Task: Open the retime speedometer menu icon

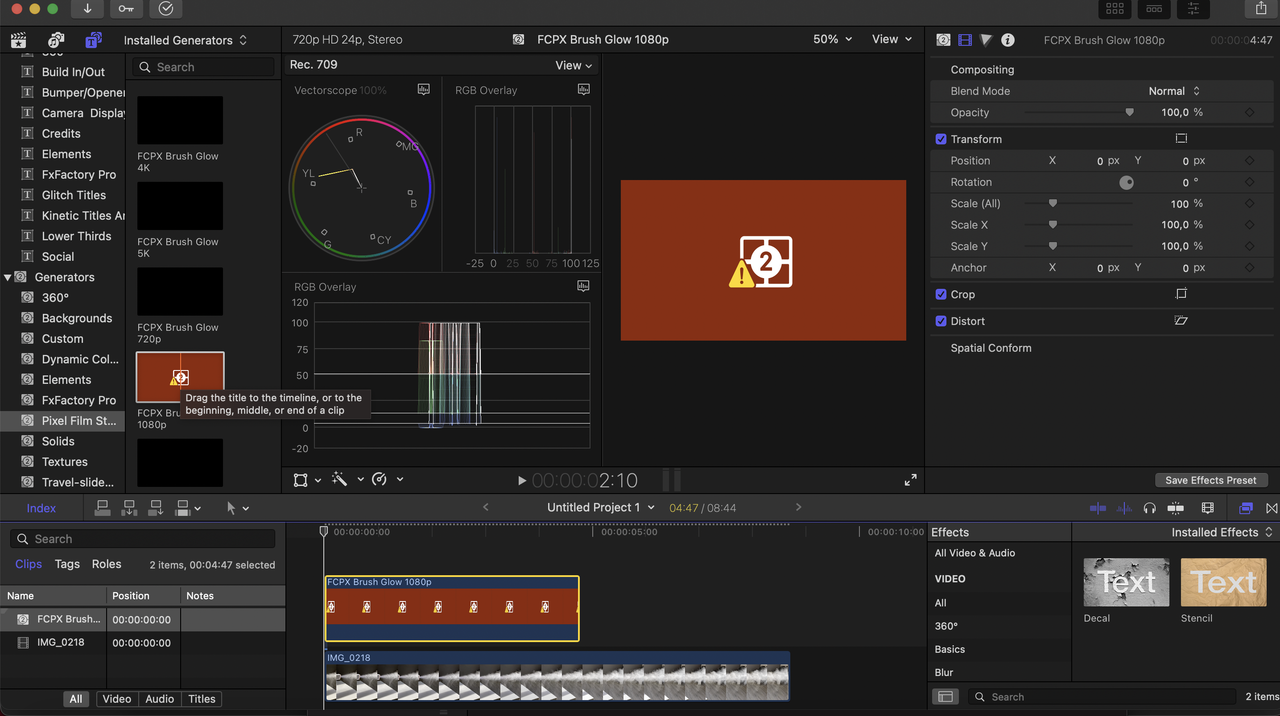Action: [379, 480]
